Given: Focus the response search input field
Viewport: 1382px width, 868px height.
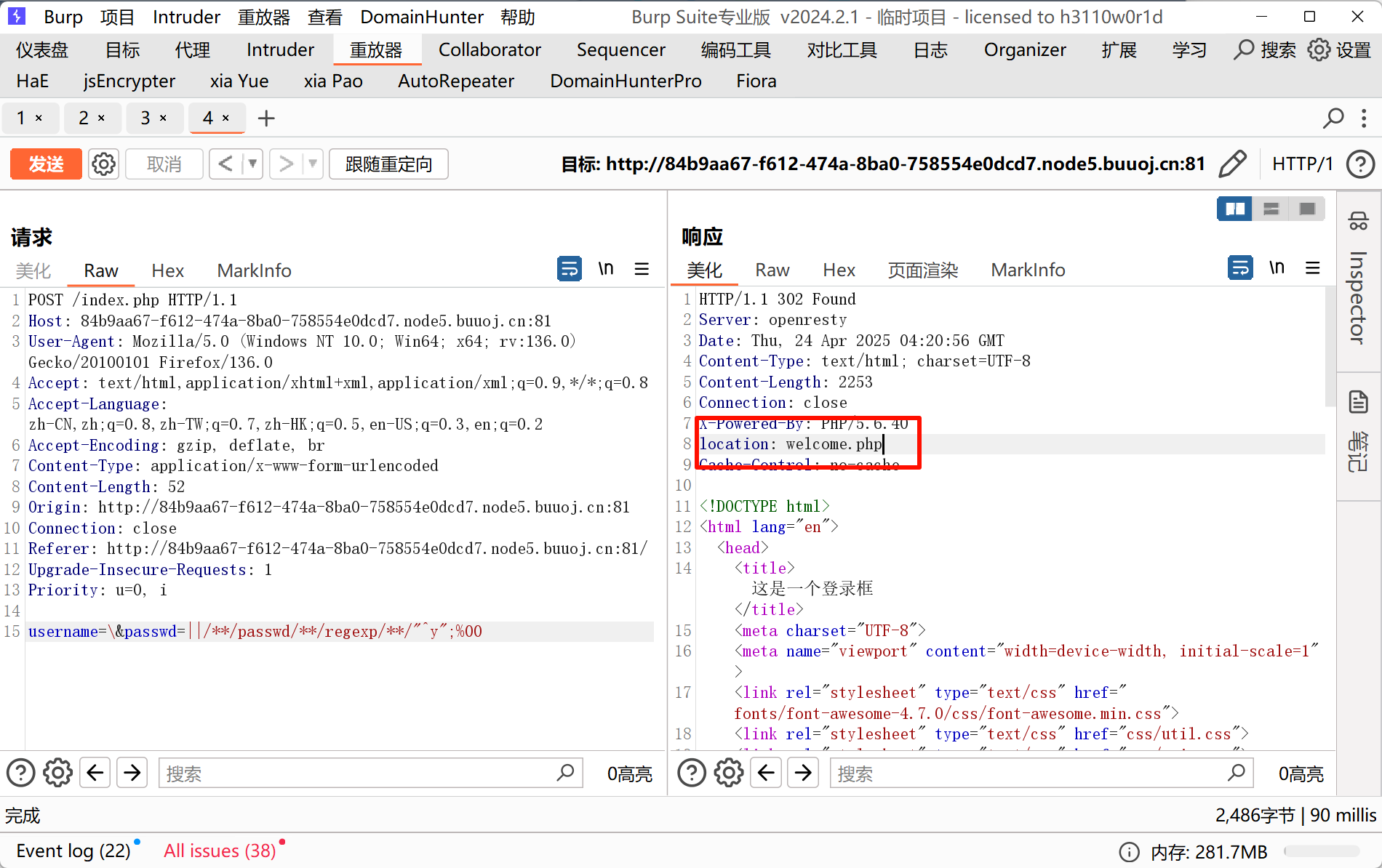Looking at the screenshot, I should 1042,773.
